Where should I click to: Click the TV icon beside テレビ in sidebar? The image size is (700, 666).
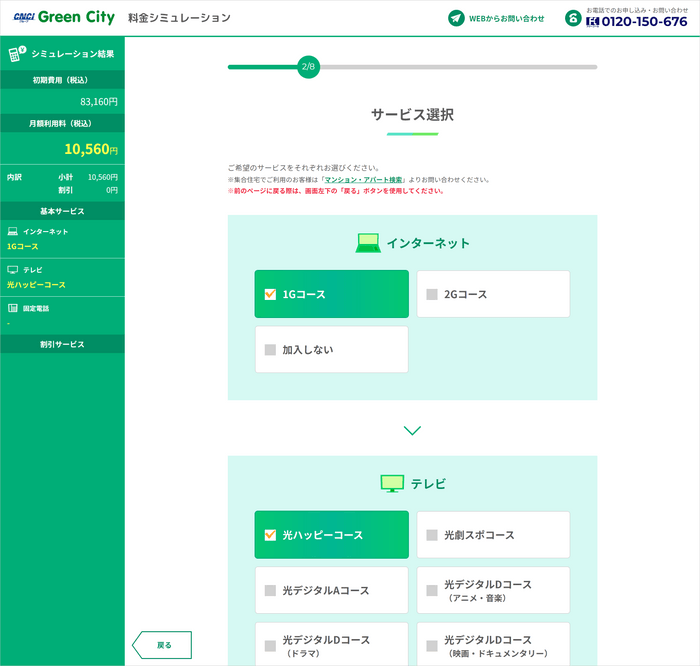coord(13,270)
